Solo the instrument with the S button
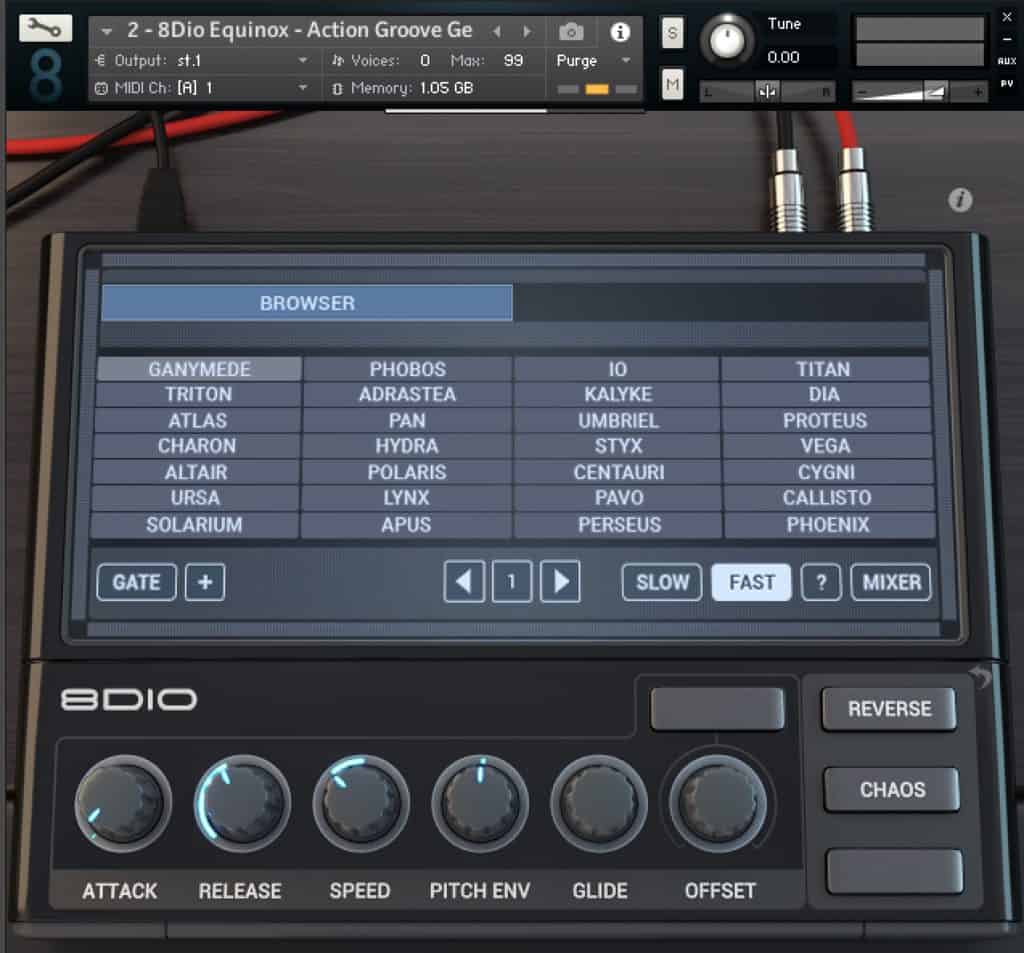The image size is (1024, 953). [x=673, y=33]
